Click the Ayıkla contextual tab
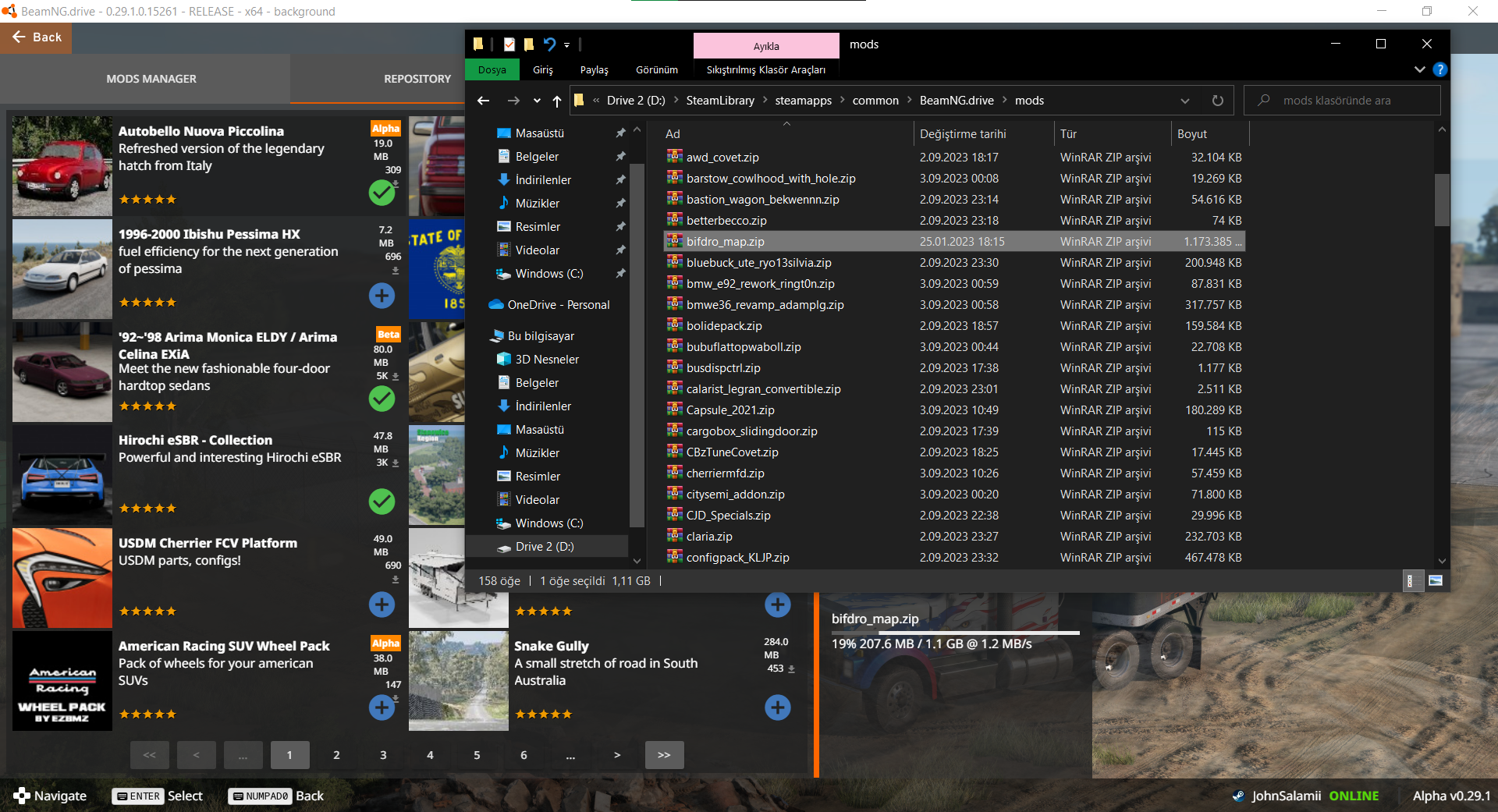Image resolution: width=1498 pixels, height=812 pixels. pyautogui.click(x=766, y=46)
